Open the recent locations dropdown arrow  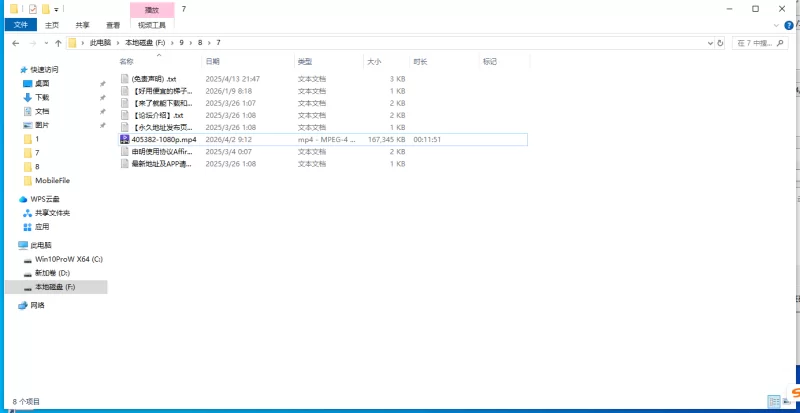pos(46,43)
